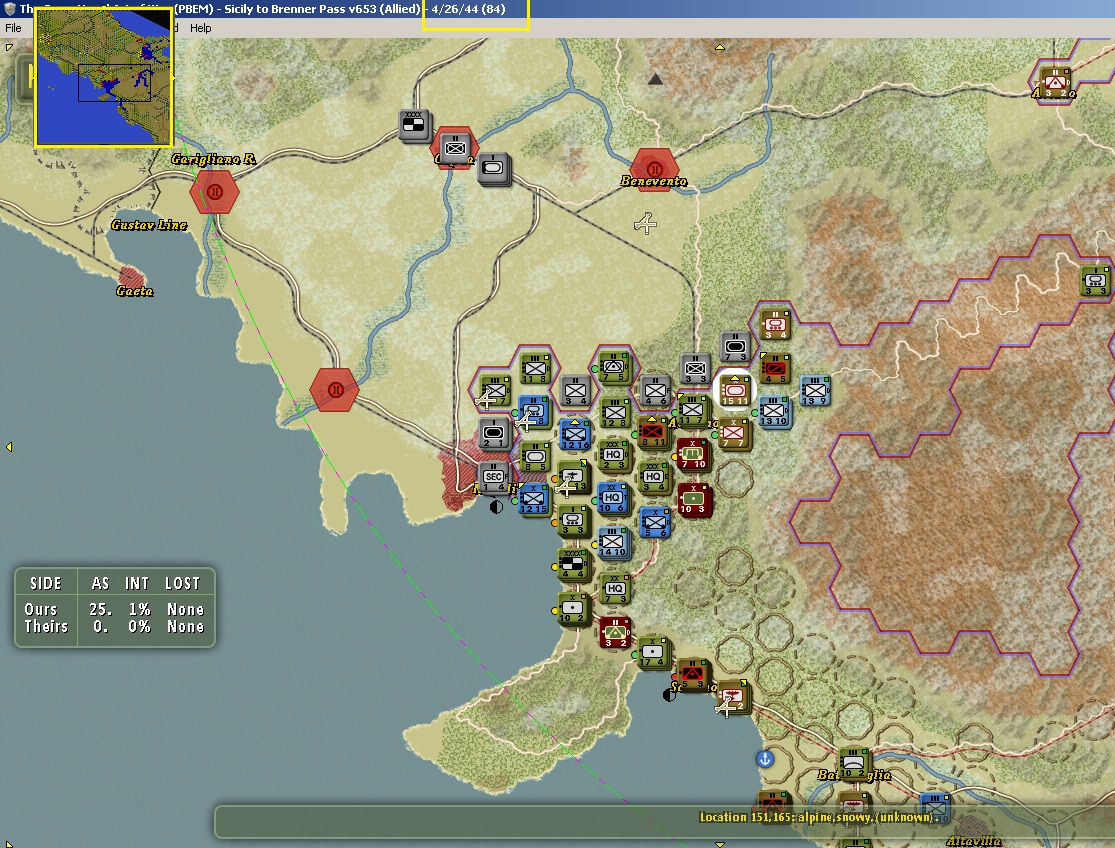This screenshot has width=1115, height=848.
Task: Select light blue infantry regiment 13-9
Action: pos(815,390)
